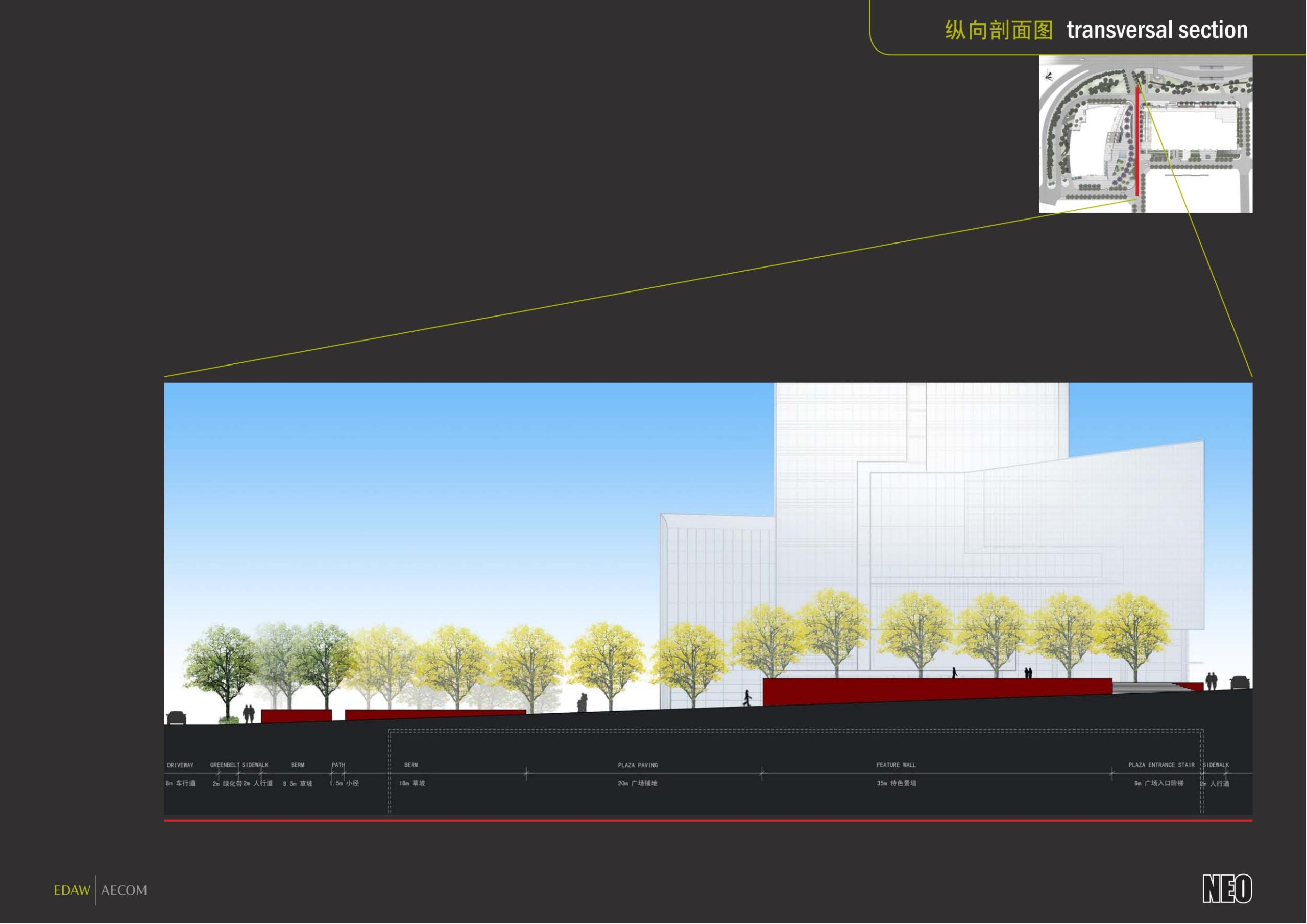Select the 'BERM' label above '18m 草坡'
Image resolution: width=1307 pixels, height=924 pixels.
[x=411, y=765]
